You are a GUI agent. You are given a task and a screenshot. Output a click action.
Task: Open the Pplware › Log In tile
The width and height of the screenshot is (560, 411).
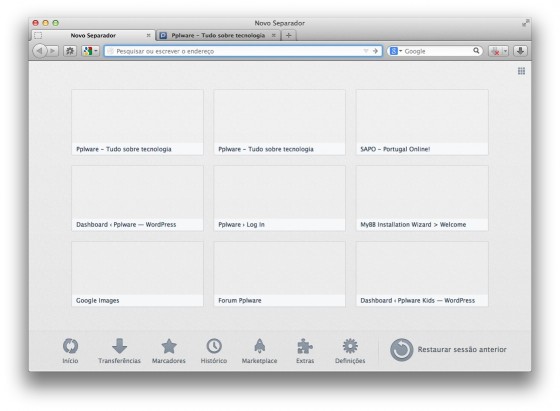tap(280, 198)
